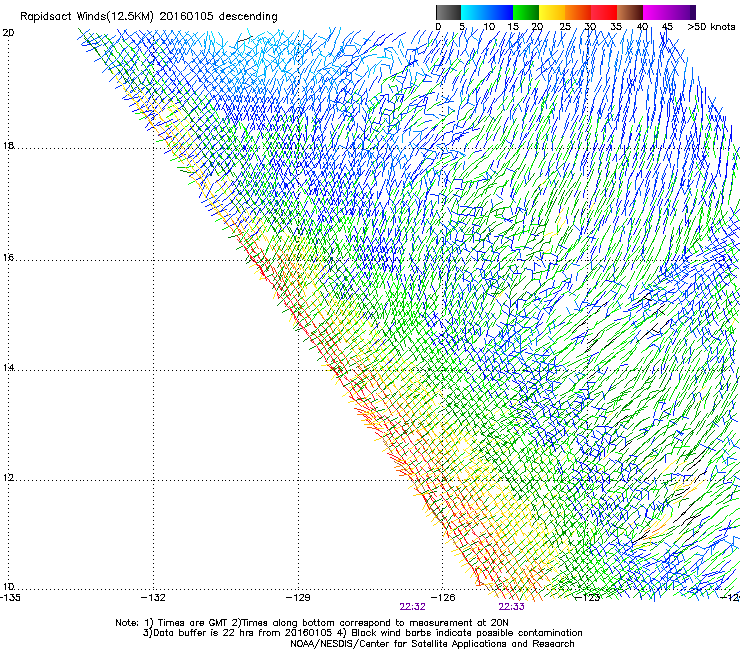This screenshot has width=740, height=650.
Task: Click the cyan-blue 5-15 knots color band
Action: [487, 12]
